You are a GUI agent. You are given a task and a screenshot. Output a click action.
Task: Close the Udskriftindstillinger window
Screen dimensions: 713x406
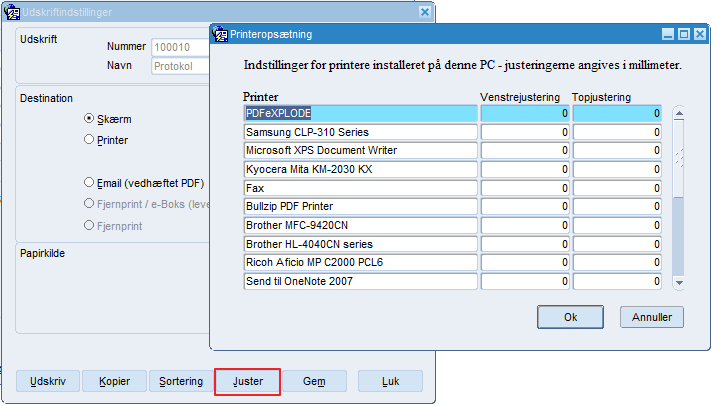425,12
